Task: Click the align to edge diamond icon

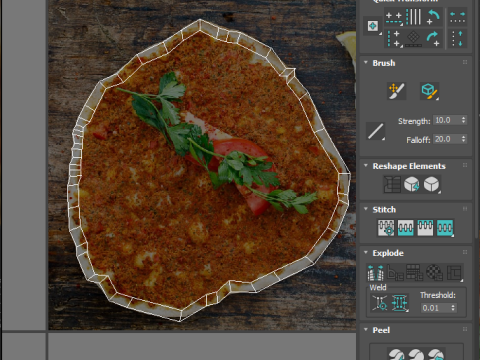Action: [414, 38]
